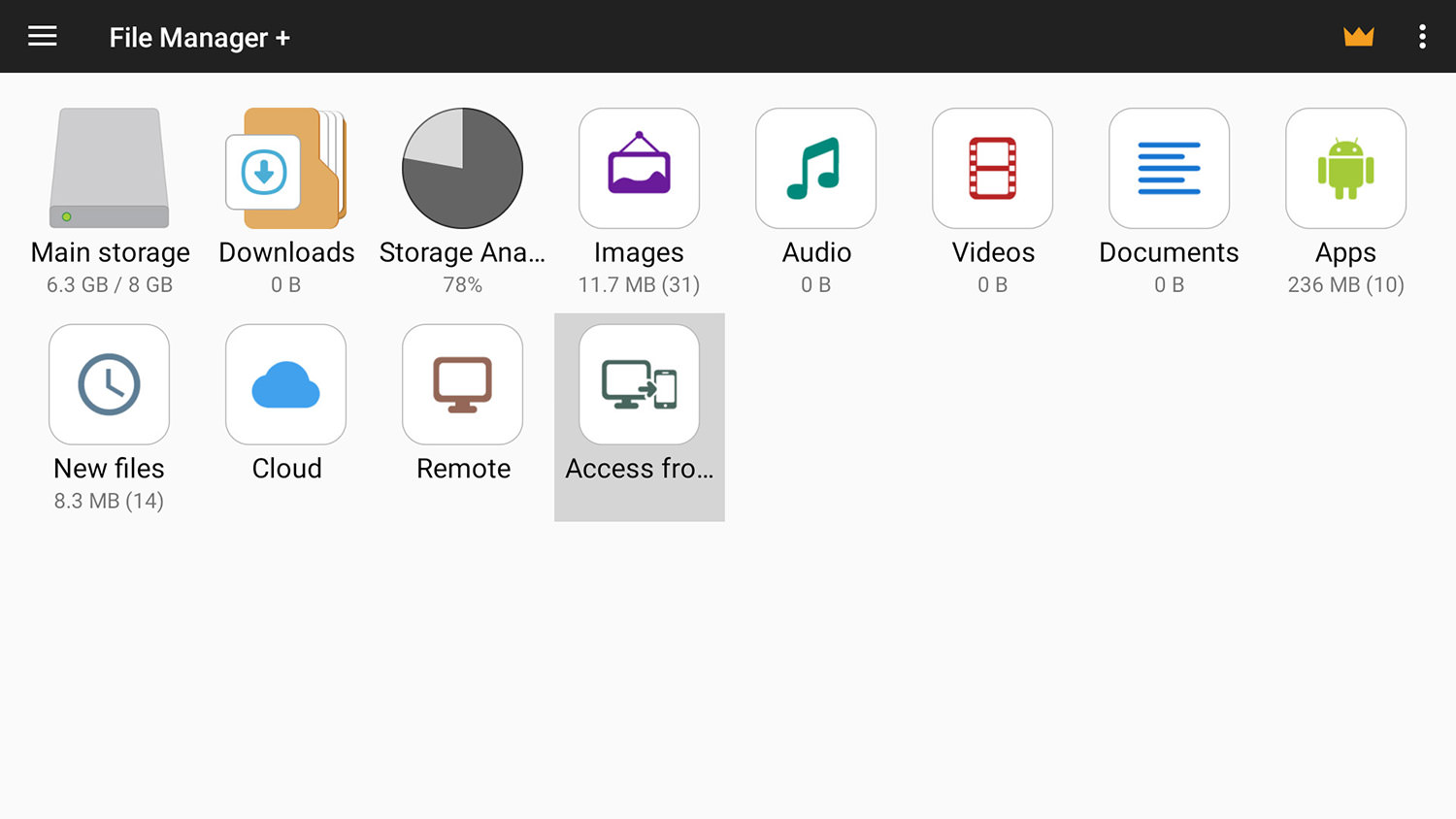Click the Apps label text

(x=1346, y=253)
